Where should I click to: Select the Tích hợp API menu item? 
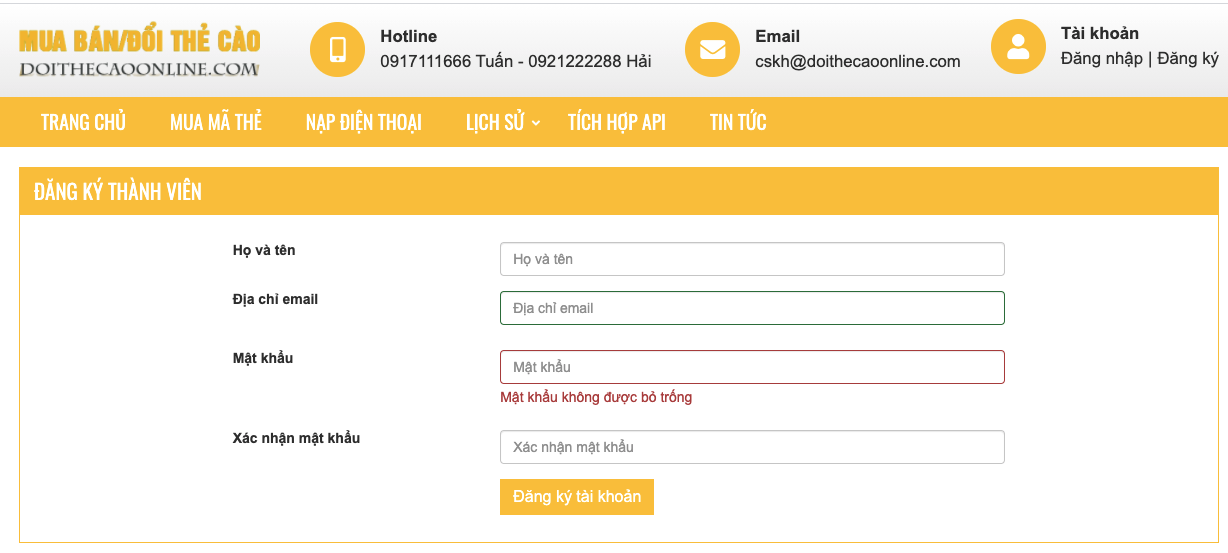pos(617,122)
